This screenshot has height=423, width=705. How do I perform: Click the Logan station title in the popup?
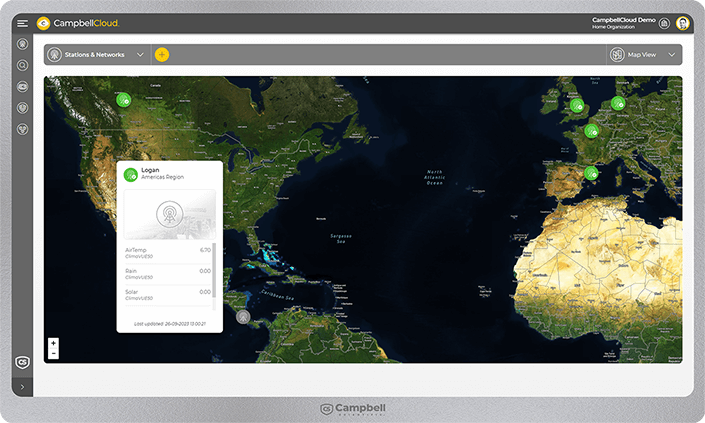pyautogui.click(x=150, y=170)
